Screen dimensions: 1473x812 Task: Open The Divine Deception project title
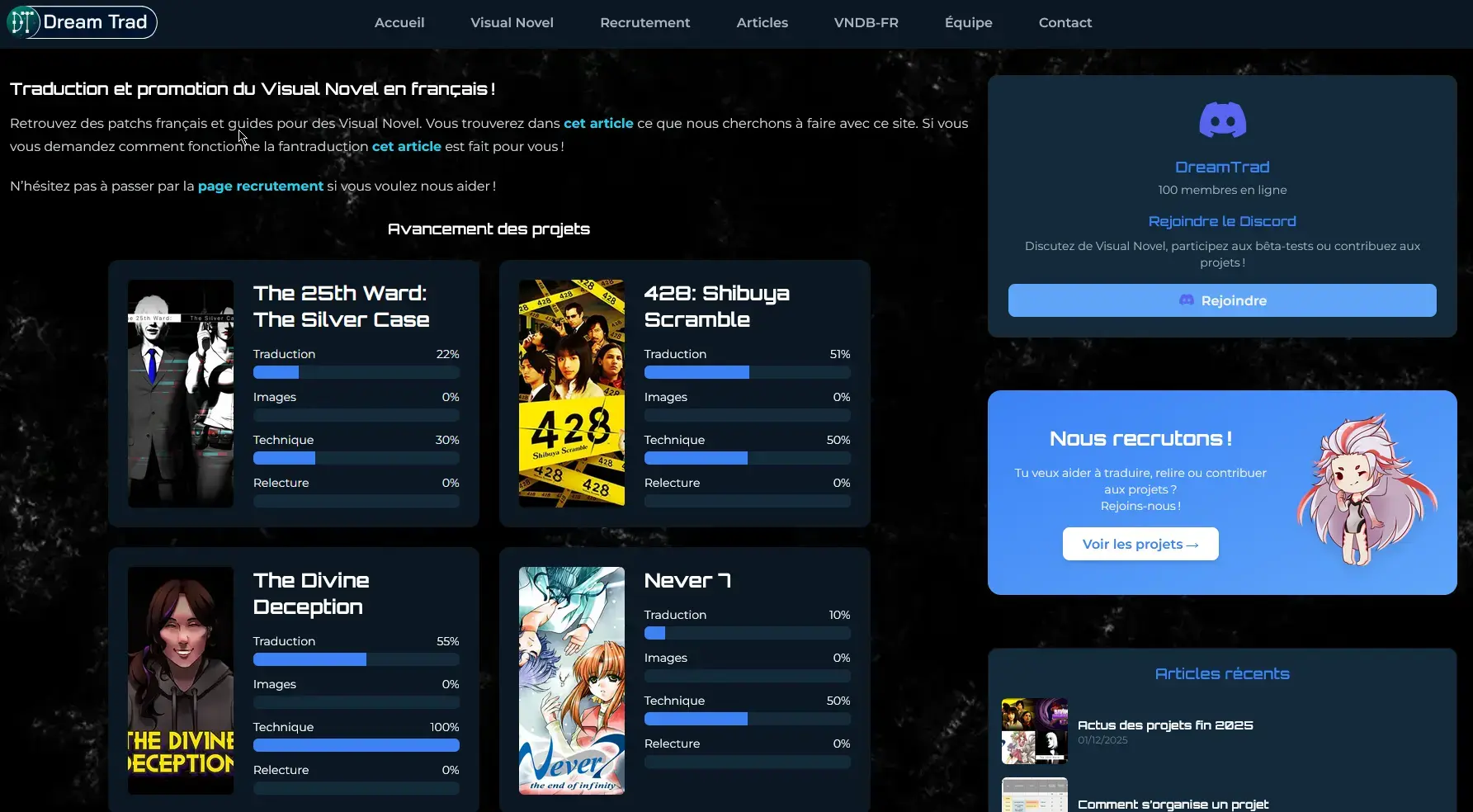[311, 593]
